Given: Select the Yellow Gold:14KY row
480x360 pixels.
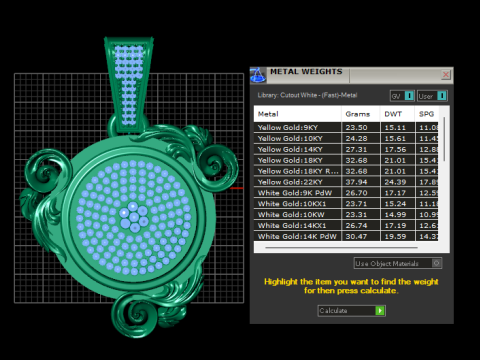Looking at the screenshot, I should coord(346,149).
